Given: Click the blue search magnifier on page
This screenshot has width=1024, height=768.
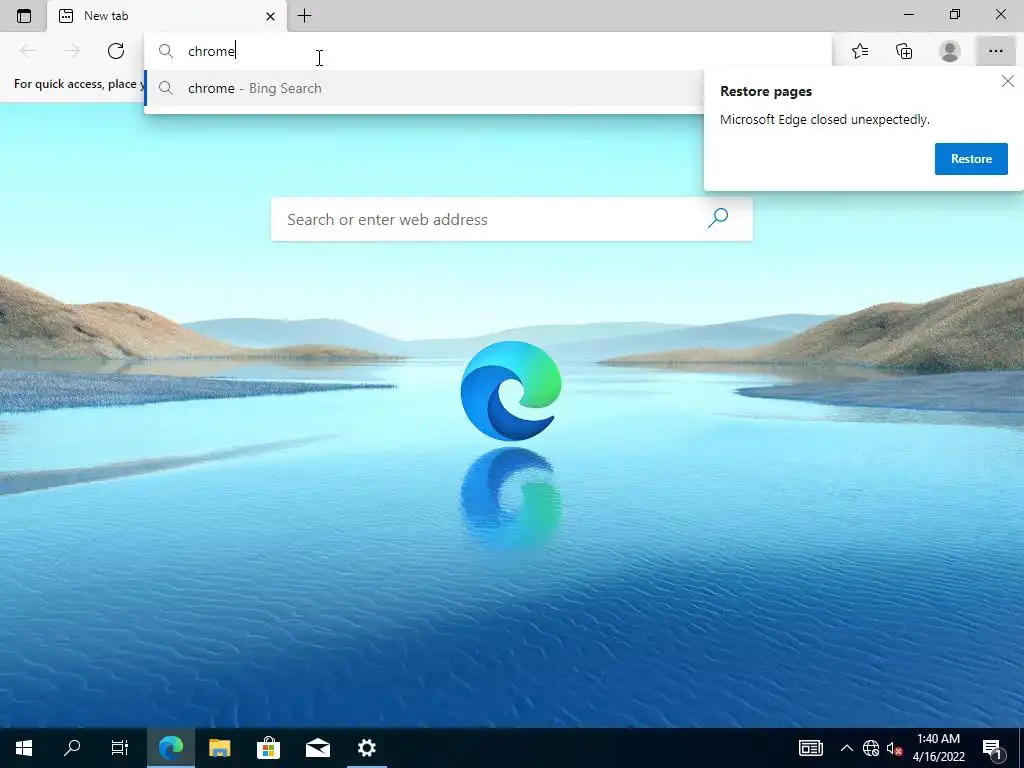Looking at the screenshot, I should (x=718, y=217).
